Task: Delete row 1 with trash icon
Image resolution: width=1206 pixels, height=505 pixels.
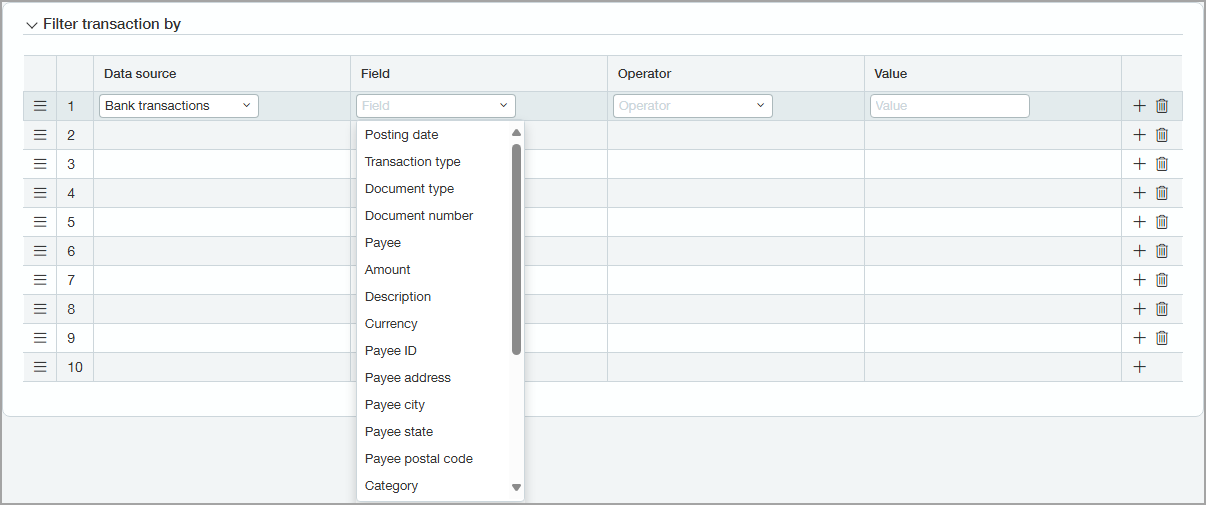Action: click(1162, 106)
